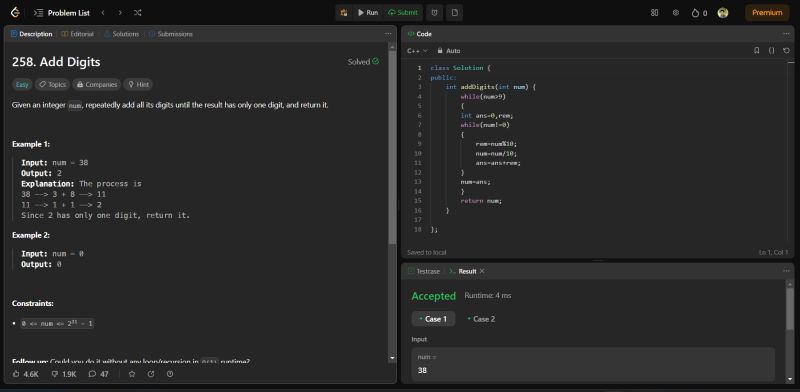Switch to the Description tab
The image size is (800, 392).
pyautogui.click(x=32, y=34)
